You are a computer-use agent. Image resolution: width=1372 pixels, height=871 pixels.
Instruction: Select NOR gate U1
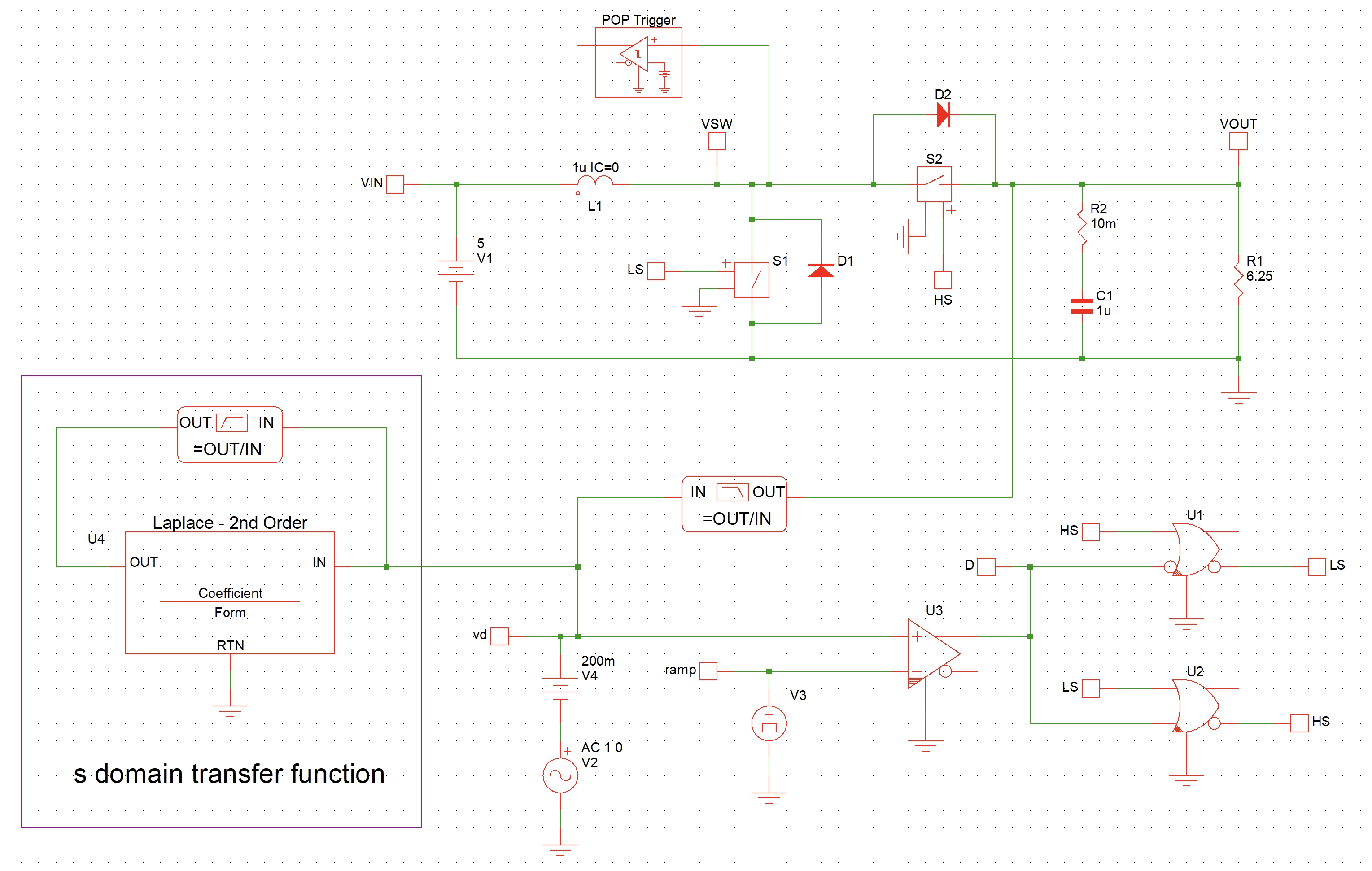(x=1197, y=549)
